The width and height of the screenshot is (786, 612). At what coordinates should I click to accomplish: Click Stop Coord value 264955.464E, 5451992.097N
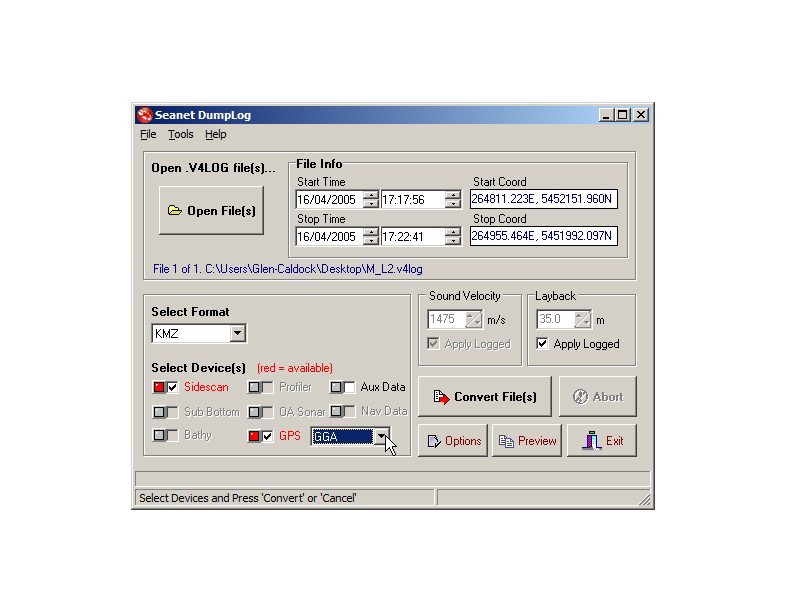(543, 236)
